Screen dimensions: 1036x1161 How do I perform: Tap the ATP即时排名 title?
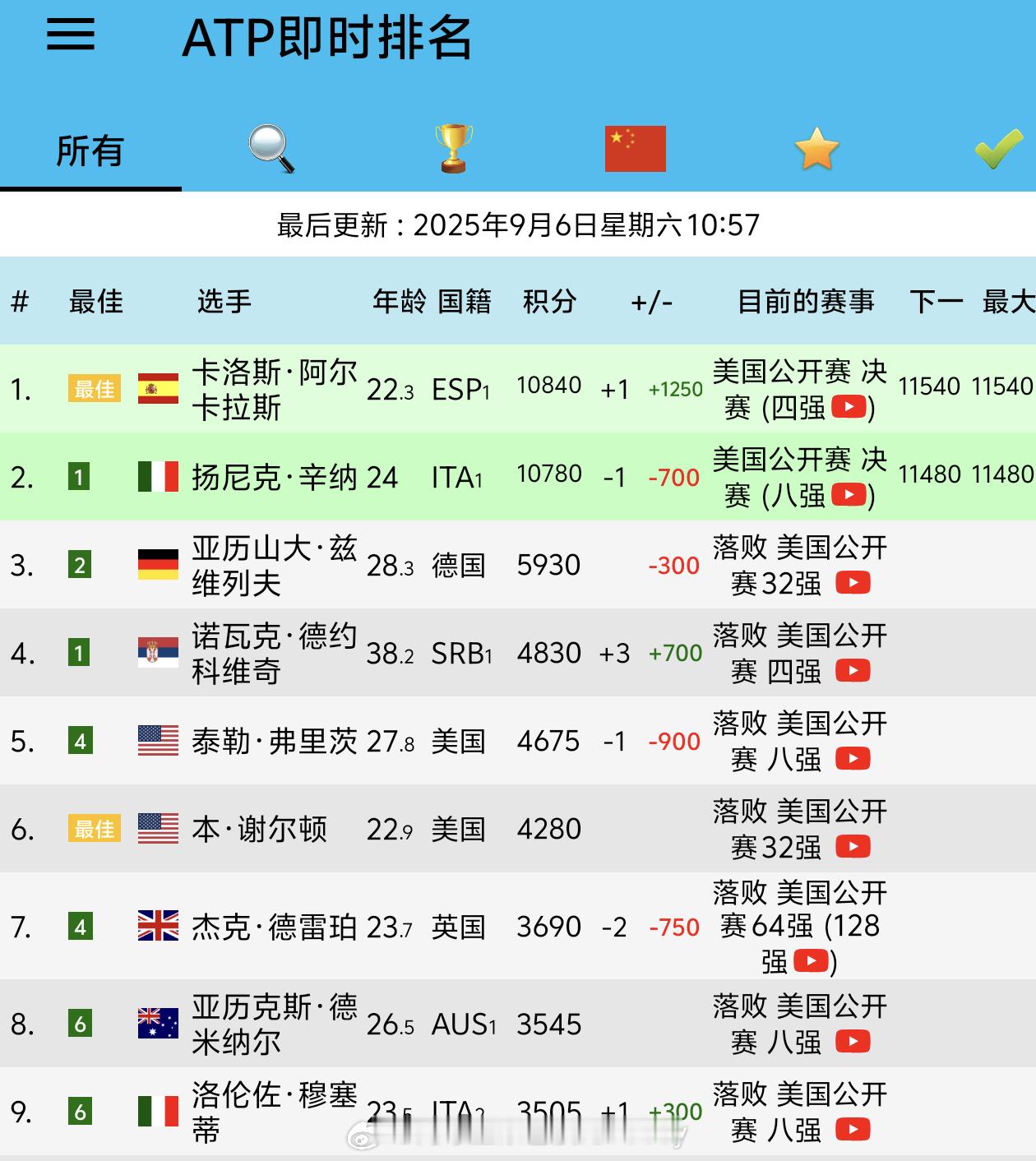coord(327,37)
